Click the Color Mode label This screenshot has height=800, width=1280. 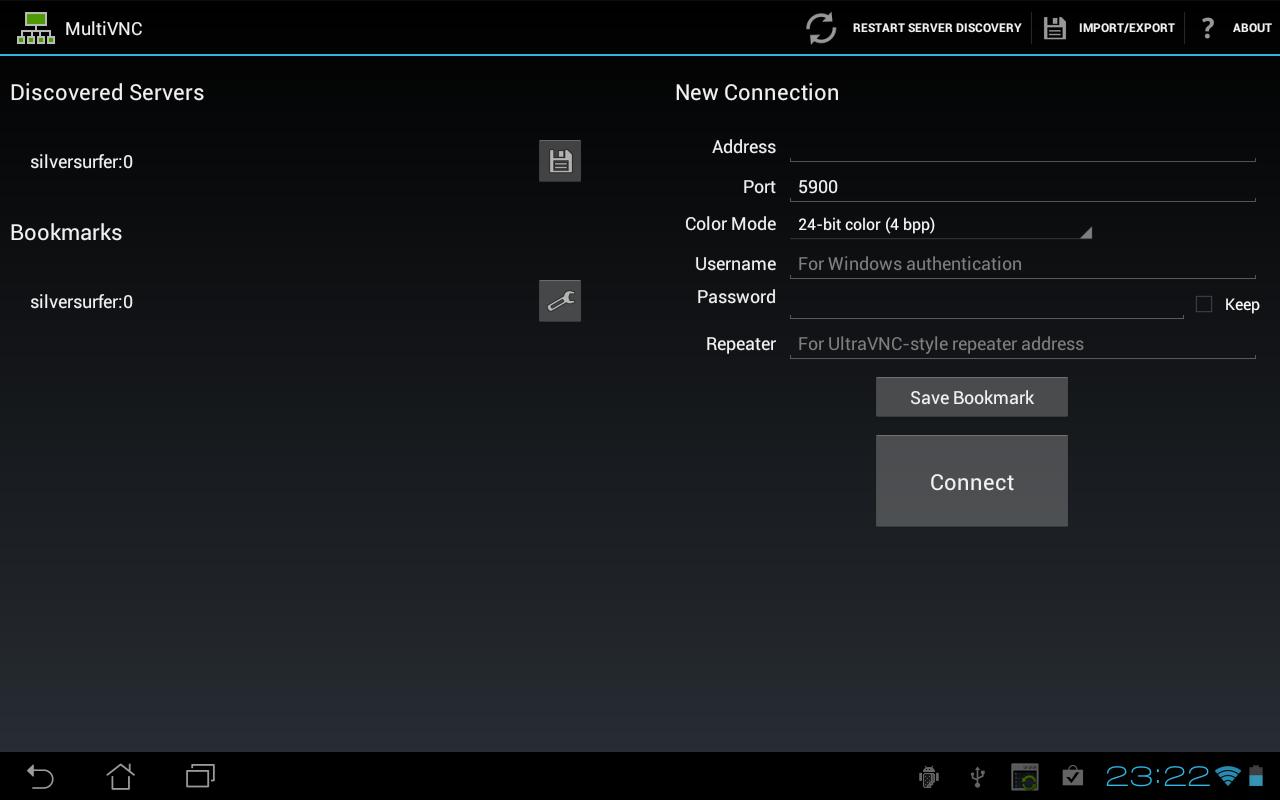[730, 224]
